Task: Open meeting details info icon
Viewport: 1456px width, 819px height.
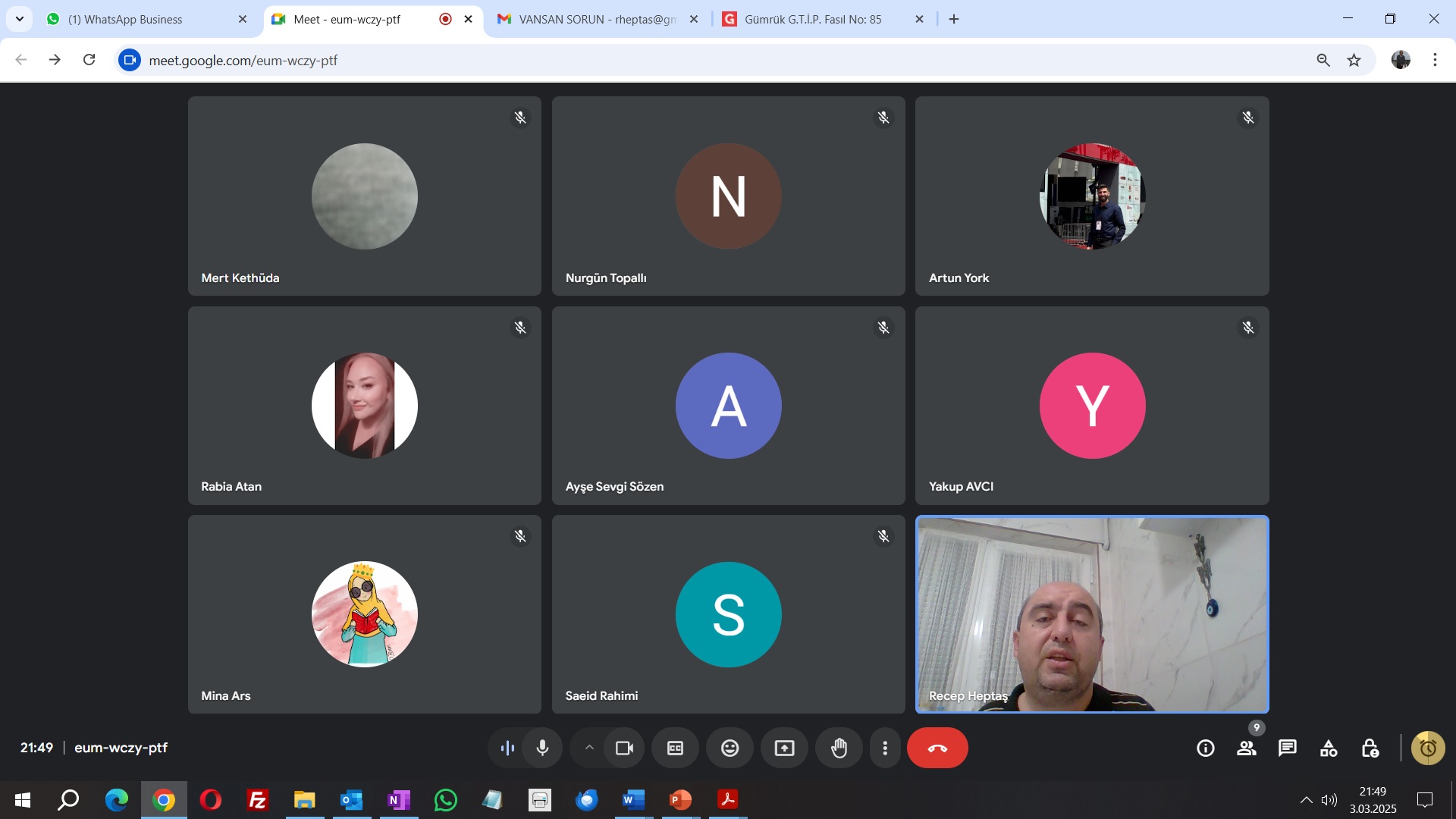Action: click(1206, 748)
